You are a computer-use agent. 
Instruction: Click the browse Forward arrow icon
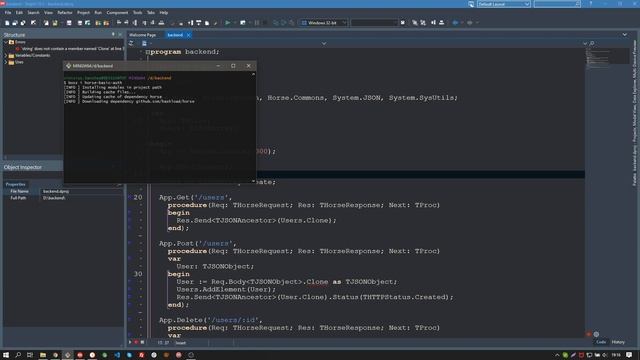coord(470,23)
